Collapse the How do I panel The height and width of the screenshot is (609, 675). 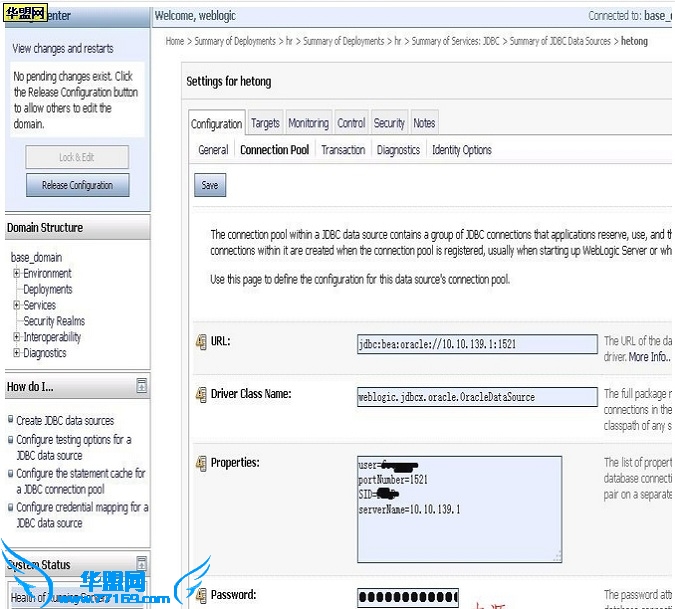pos(141,386)
